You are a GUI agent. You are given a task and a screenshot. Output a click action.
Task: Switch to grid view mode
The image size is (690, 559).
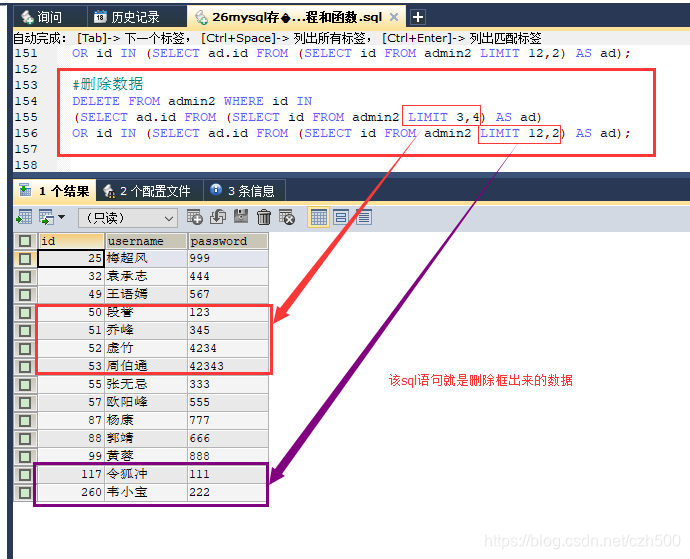(319, 217)
